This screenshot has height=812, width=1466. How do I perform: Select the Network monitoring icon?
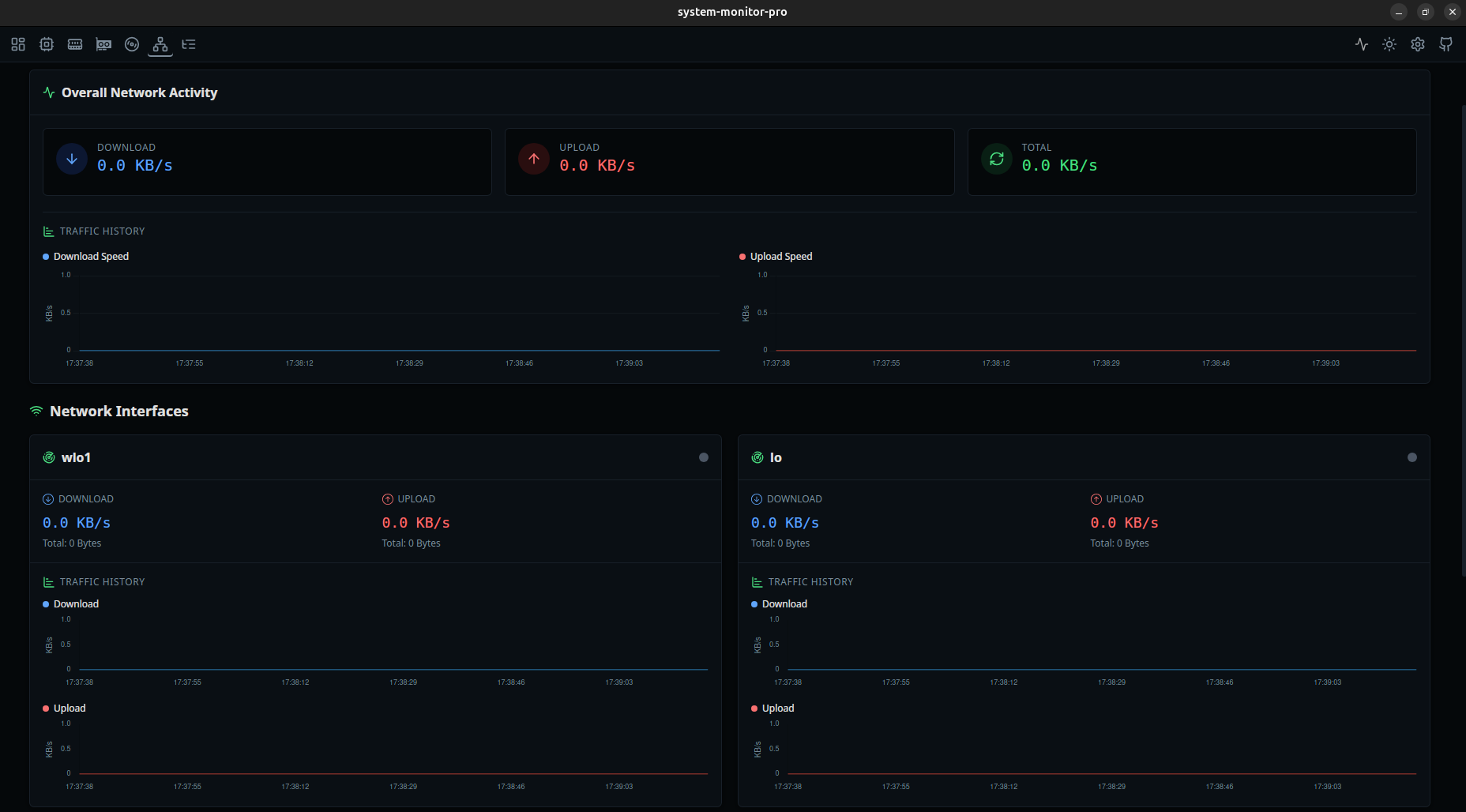[x=160, y=44]
